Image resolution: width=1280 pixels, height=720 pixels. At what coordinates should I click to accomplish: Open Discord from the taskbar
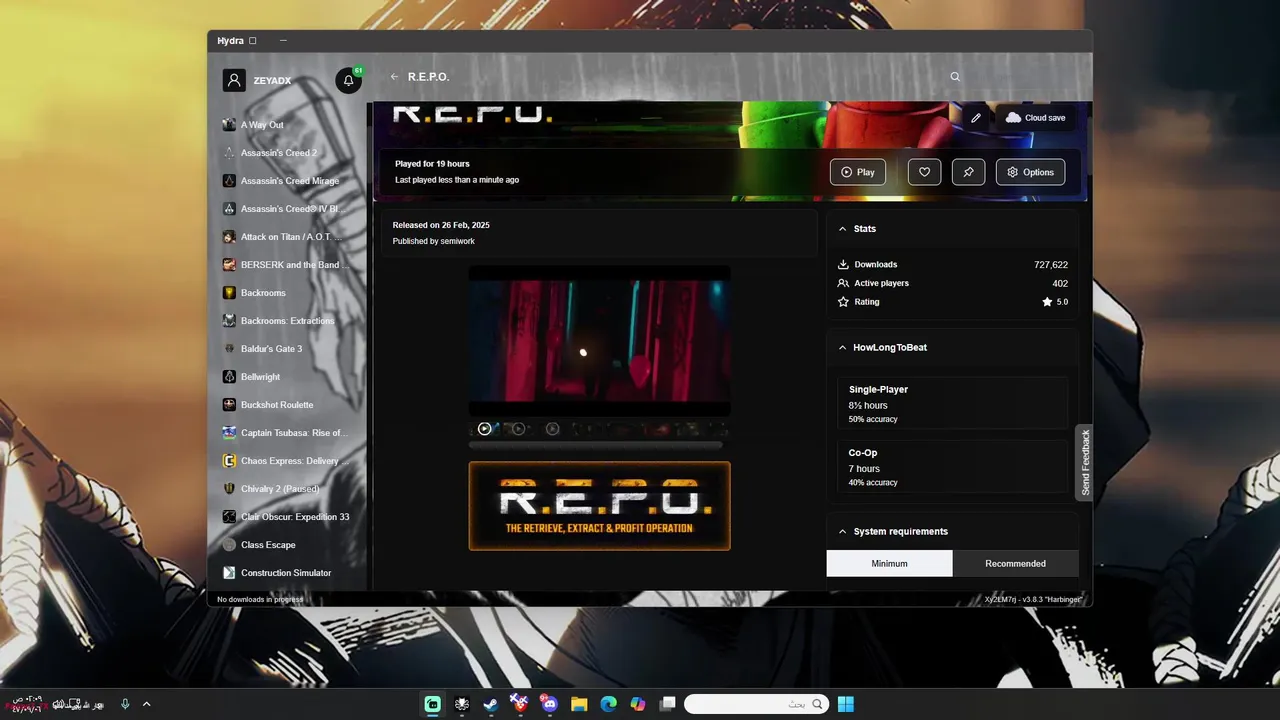pos(549,704)
